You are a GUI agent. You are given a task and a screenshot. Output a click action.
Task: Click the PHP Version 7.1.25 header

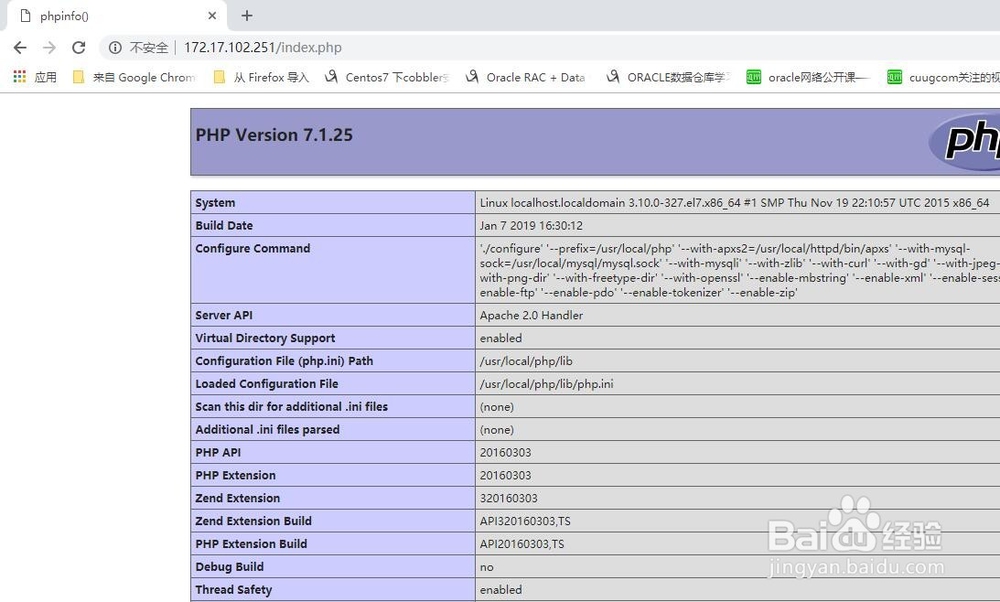(x=273, y=134)
